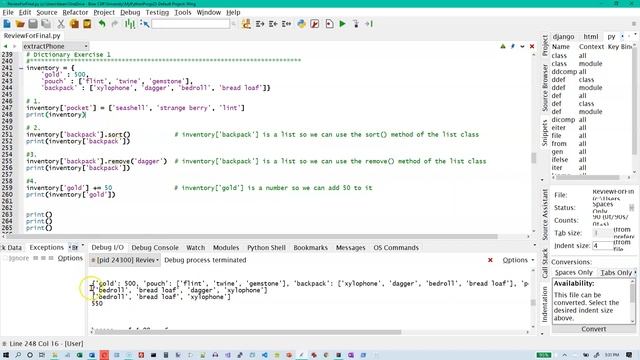Open the Tools menu

pyautogui.click(x=182, y=12)
